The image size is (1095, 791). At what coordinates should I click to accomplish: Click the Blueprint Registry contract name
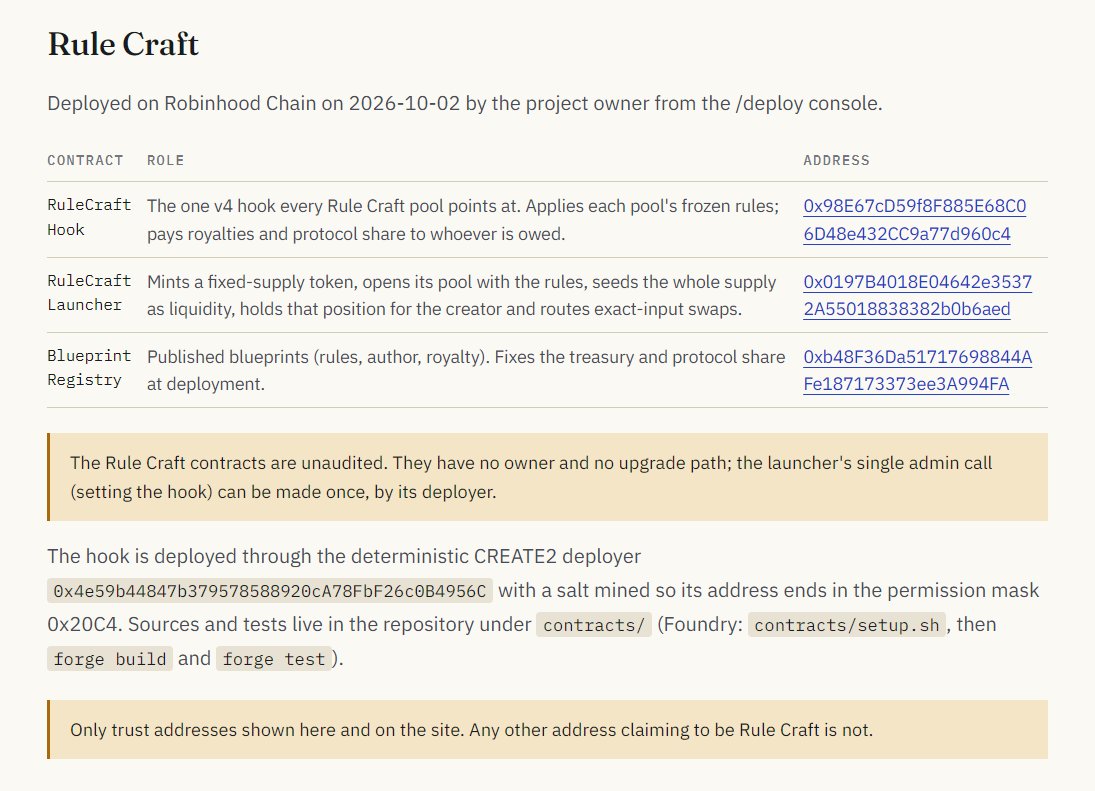(x=89, y=368)
